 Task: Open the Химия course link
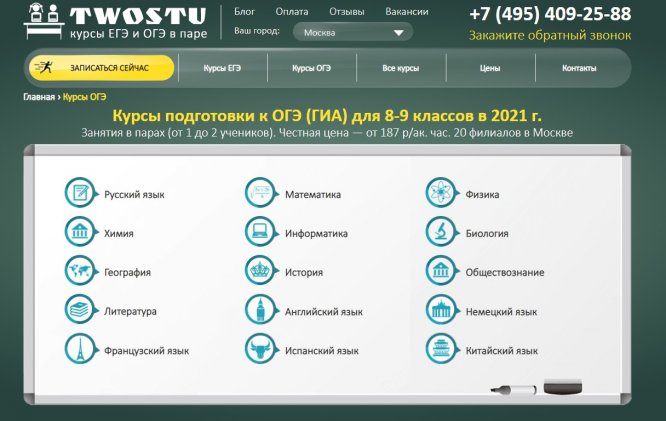click(x=119, y=233)
